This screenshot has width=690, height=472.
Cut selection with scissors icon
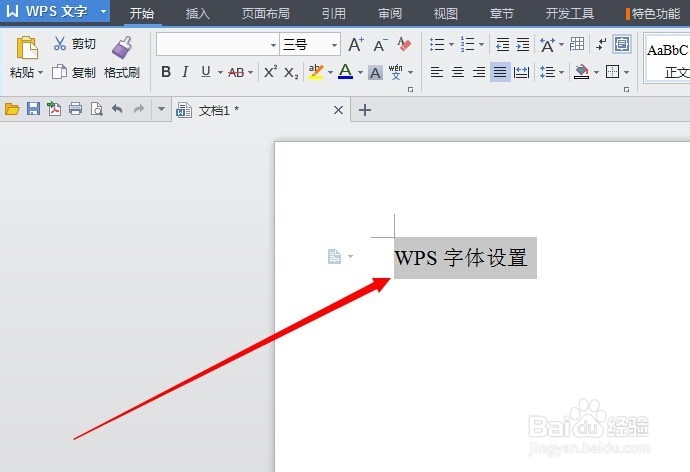[60, 44]
